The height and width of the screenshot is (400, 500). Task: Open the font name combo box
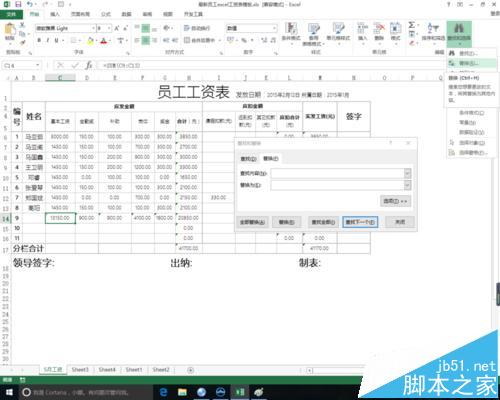tap(65, 28)
